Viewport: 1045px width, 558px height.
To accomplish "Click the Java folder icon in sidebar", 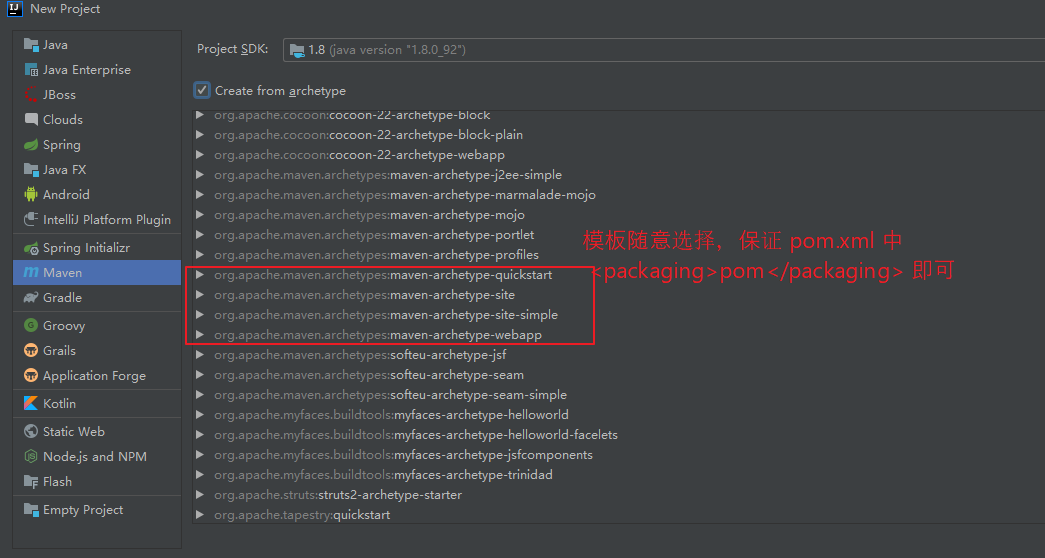I will [31, 45].
